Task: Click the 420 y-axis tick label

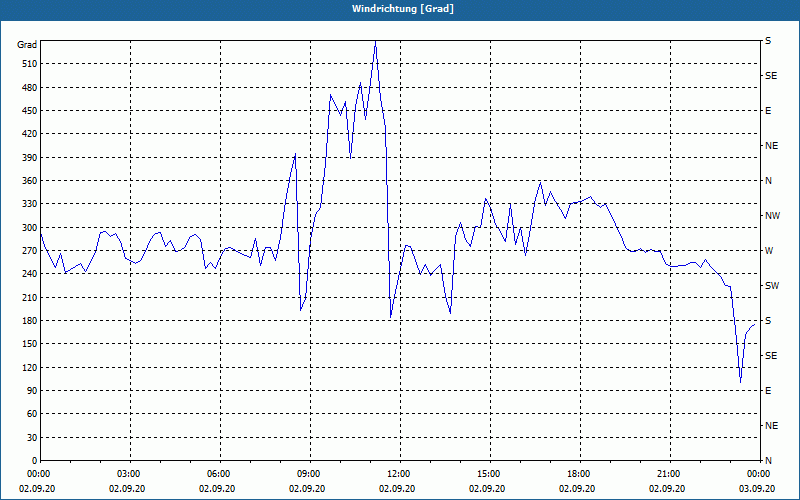Action: 31,134
